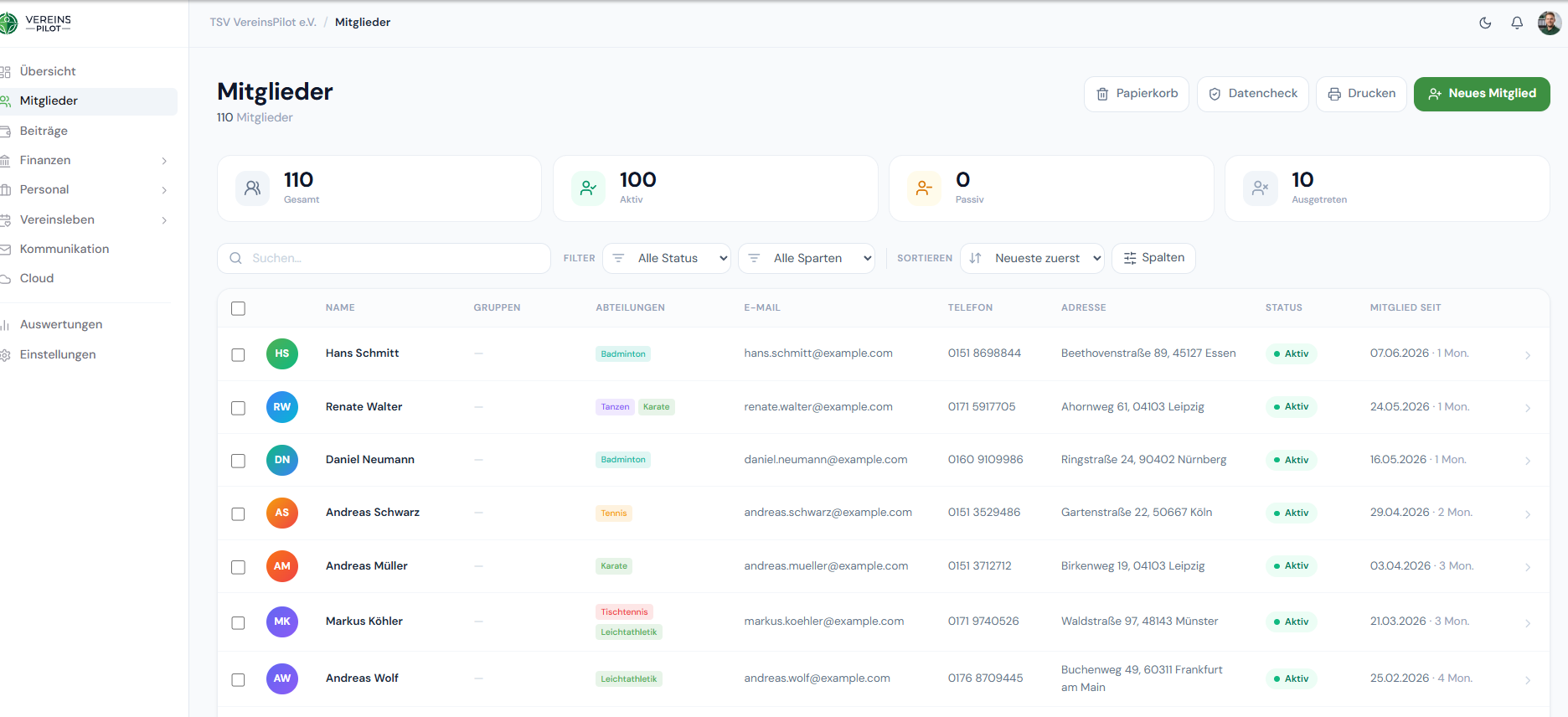This screenshot has height=717, width=1568.
Task: Toggle dark mode moon icon
Action: tap(1485, 23)
